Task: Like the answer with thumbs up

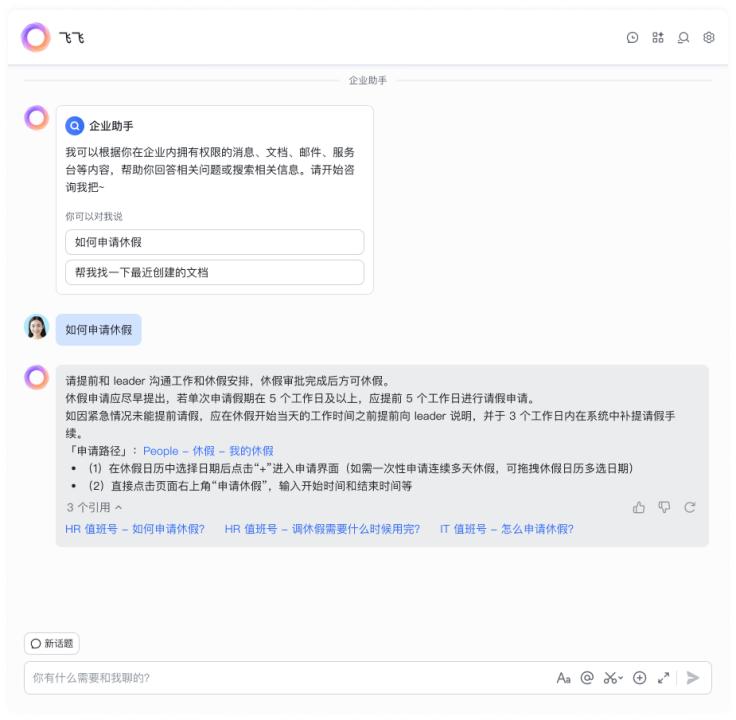Action: coord(638,507)
